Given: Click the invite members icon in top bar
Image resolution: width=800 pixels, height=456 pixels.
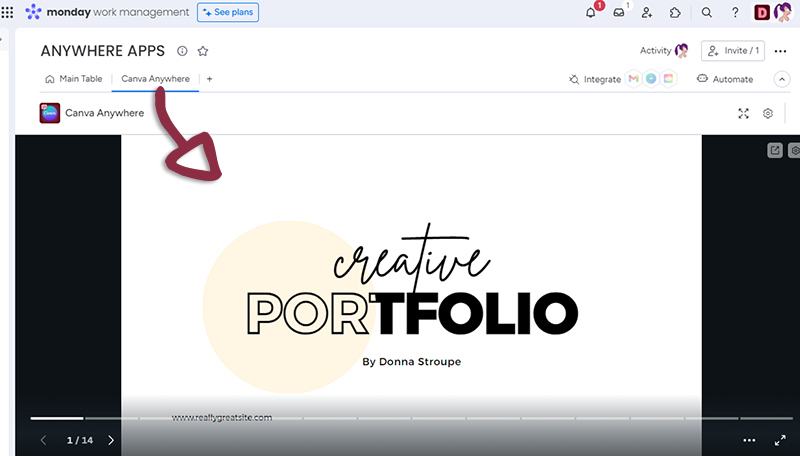Looking at the screenshot, I should pyautogui.click(x=647, y=13).
